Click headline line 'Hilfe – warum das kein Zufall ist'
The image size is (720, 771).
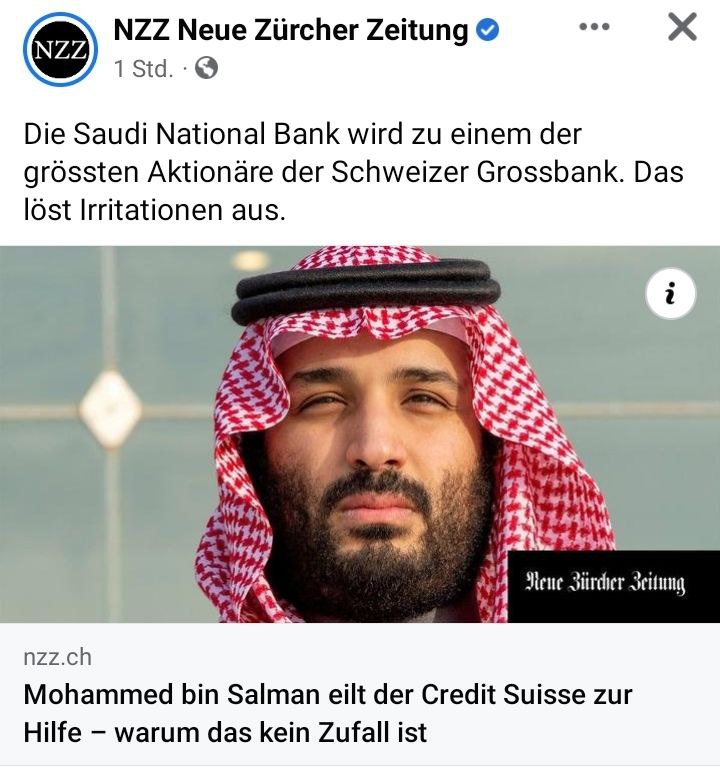(x=225, y=733)
